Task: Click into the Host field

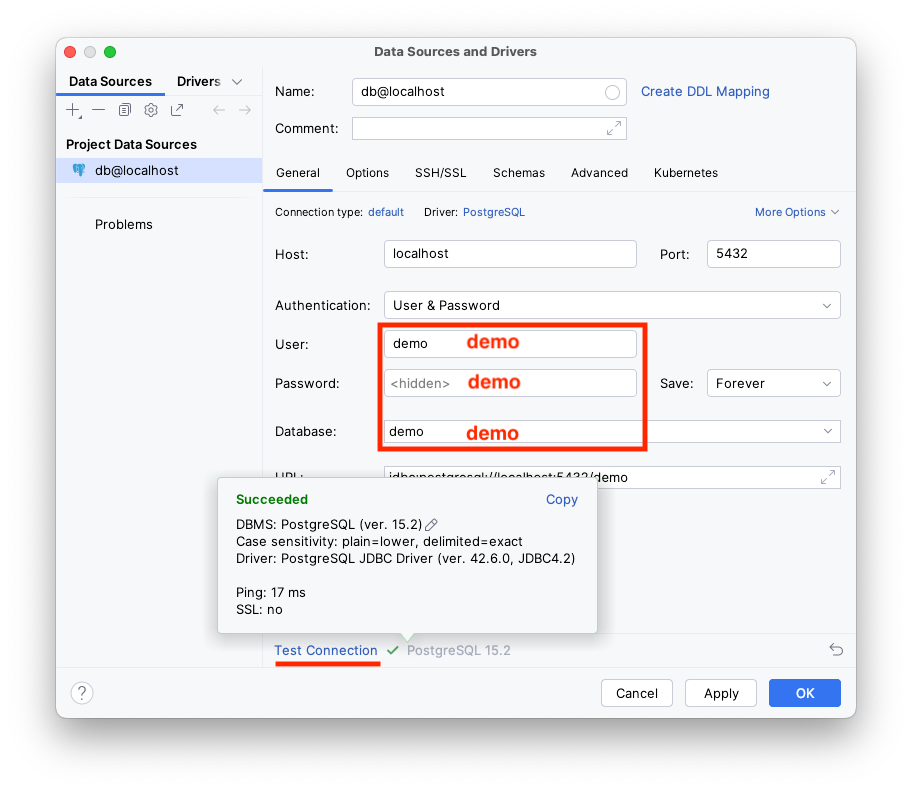Action: click(x=510, y=254)
